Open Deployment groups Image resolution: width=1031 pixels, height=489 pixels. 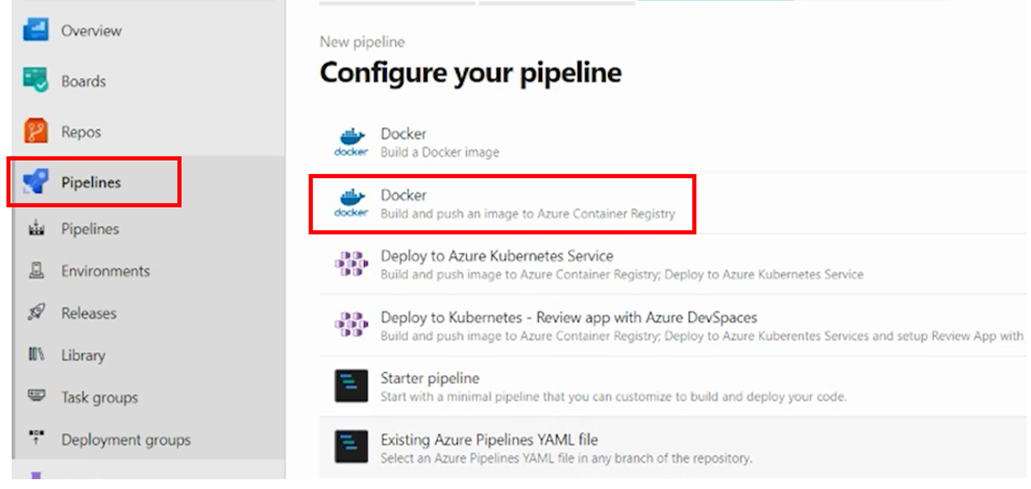[x=126, y=440]
